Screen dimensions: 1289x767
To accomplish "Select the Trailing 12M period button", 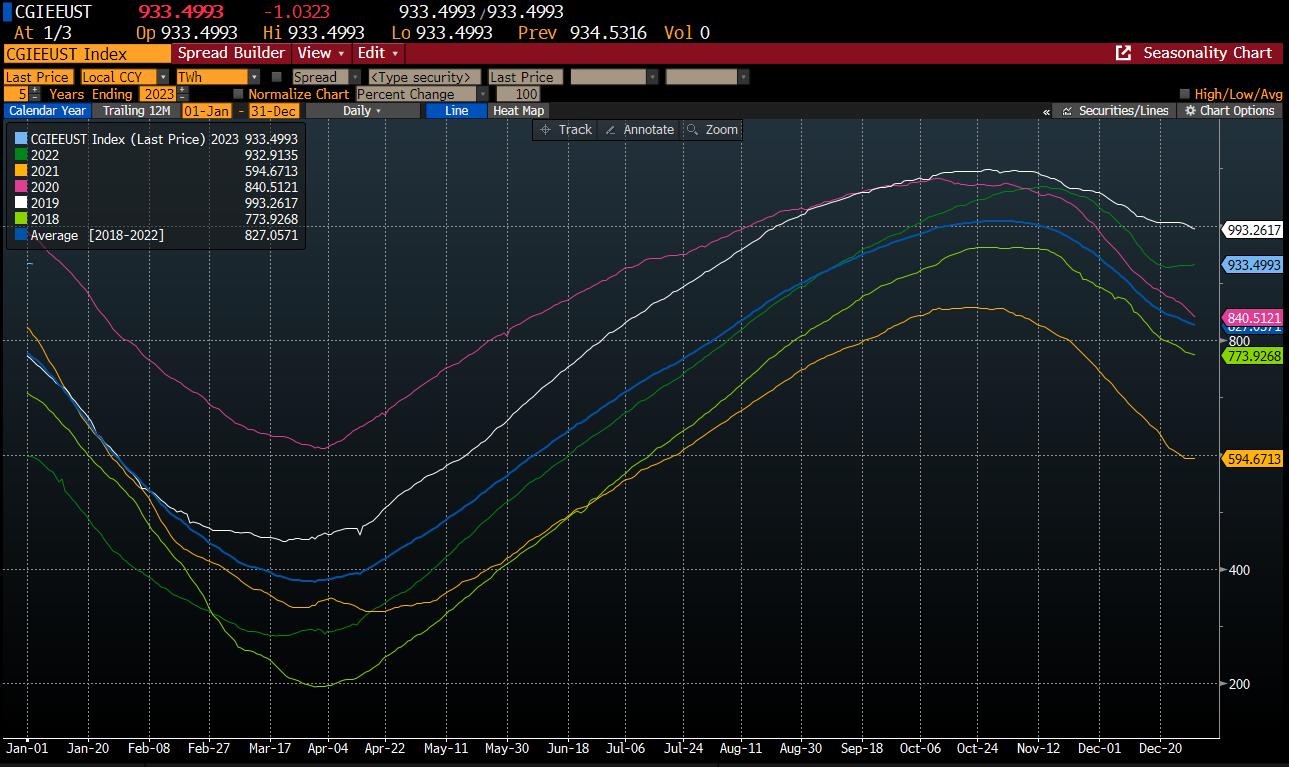I will tap(137, 111).
